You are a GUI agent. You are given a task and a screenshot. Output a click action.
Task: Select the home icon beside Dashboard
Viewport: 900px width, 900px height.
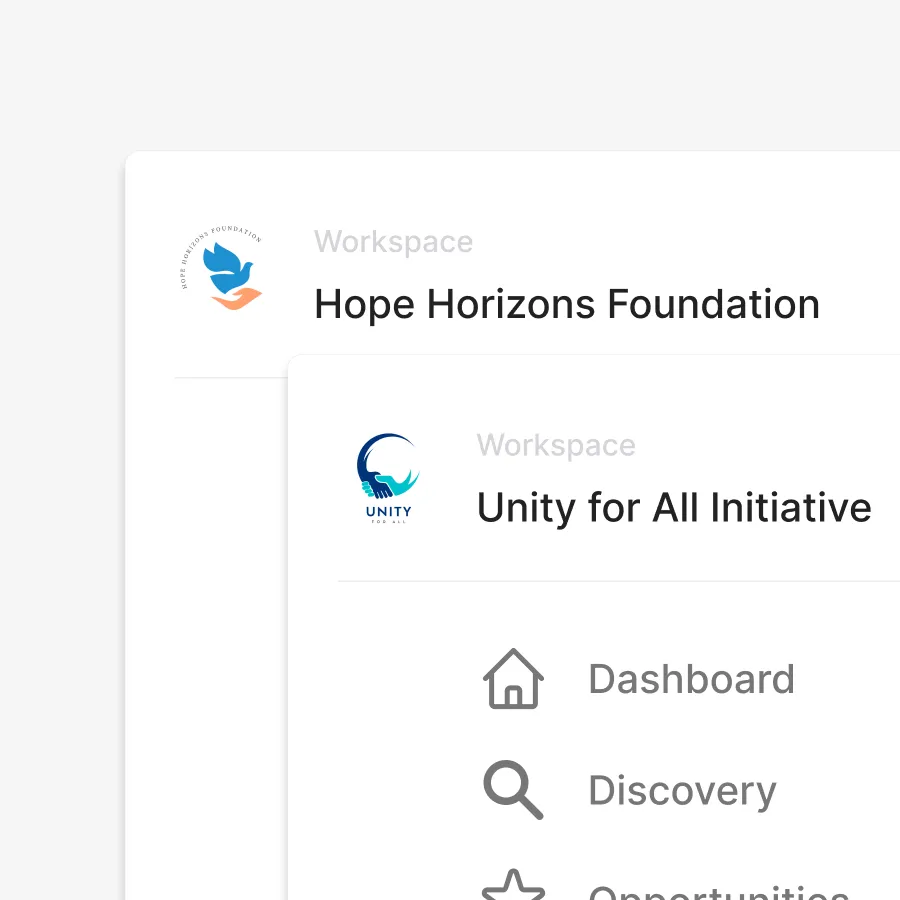pyautogui.click(x=512, y=678)
